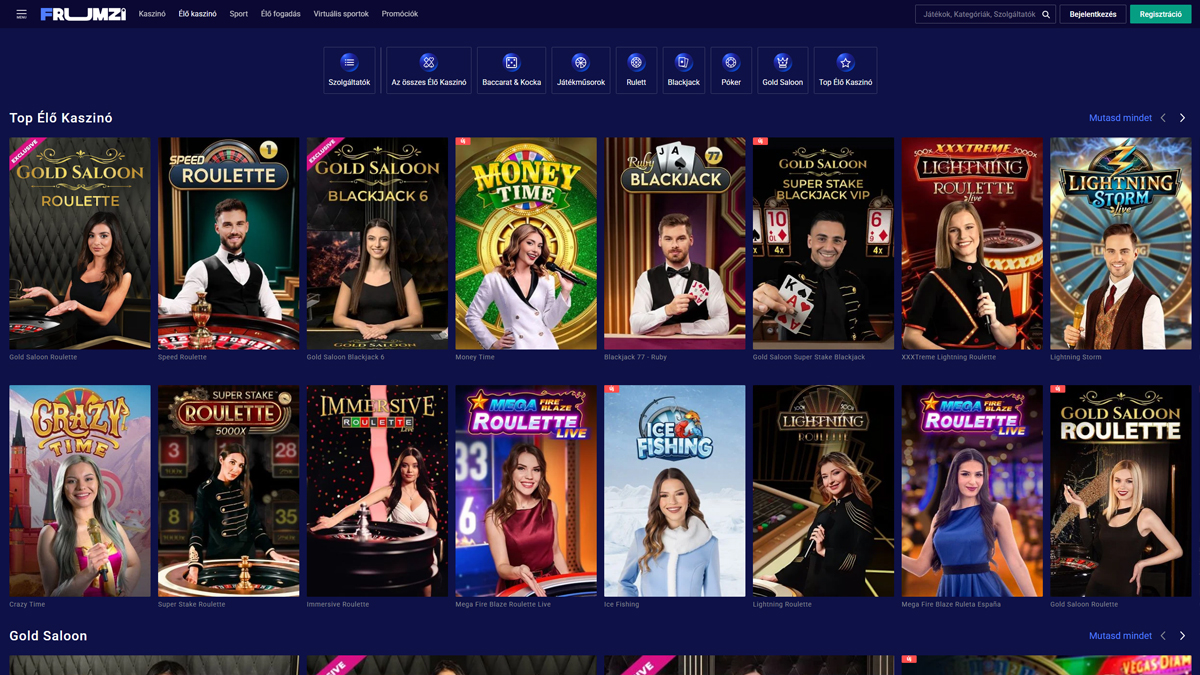Focus the game search input field
The image size is (1200, 675).
click(978, 15)
